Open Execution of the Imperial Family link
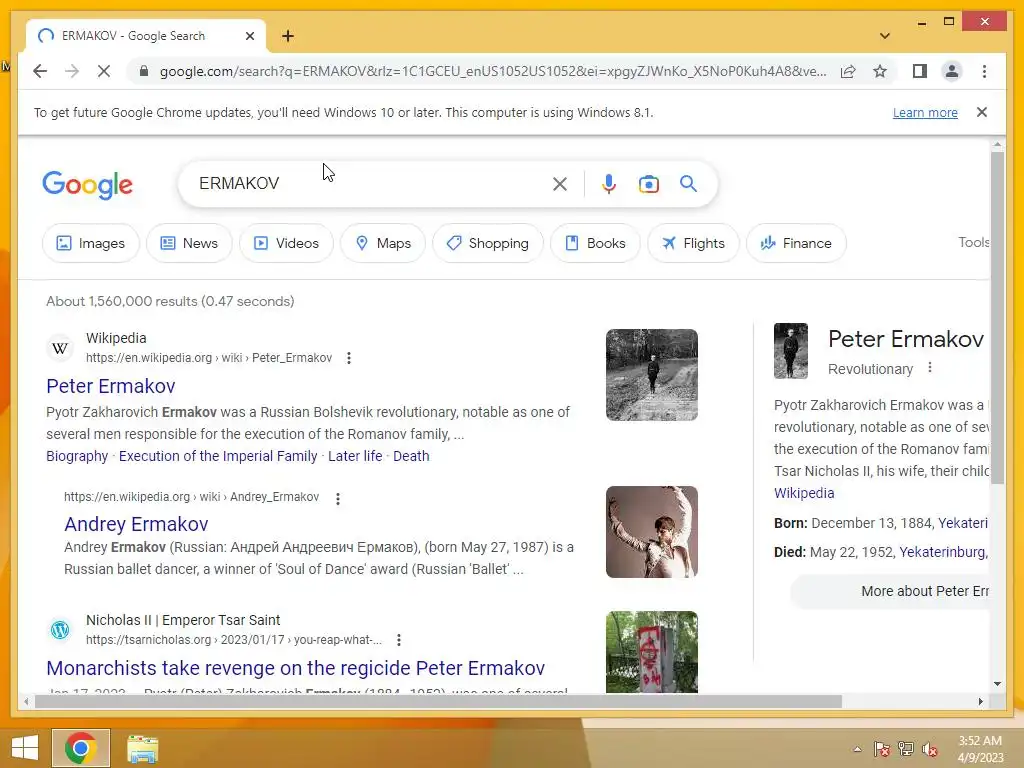 coord(217,456)
